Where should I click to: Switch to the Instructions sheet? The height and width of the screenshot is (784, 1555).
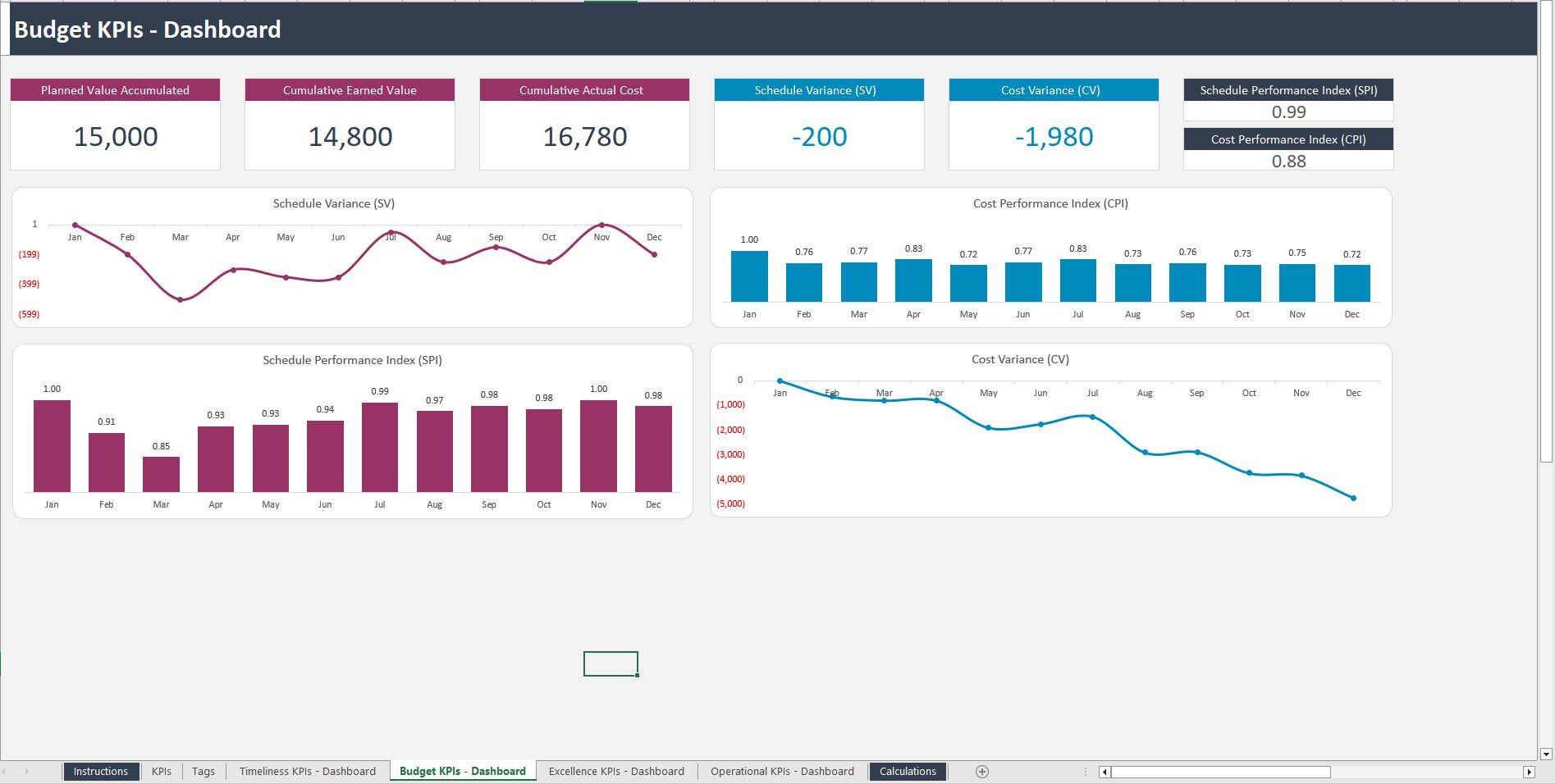coord(100,771)
